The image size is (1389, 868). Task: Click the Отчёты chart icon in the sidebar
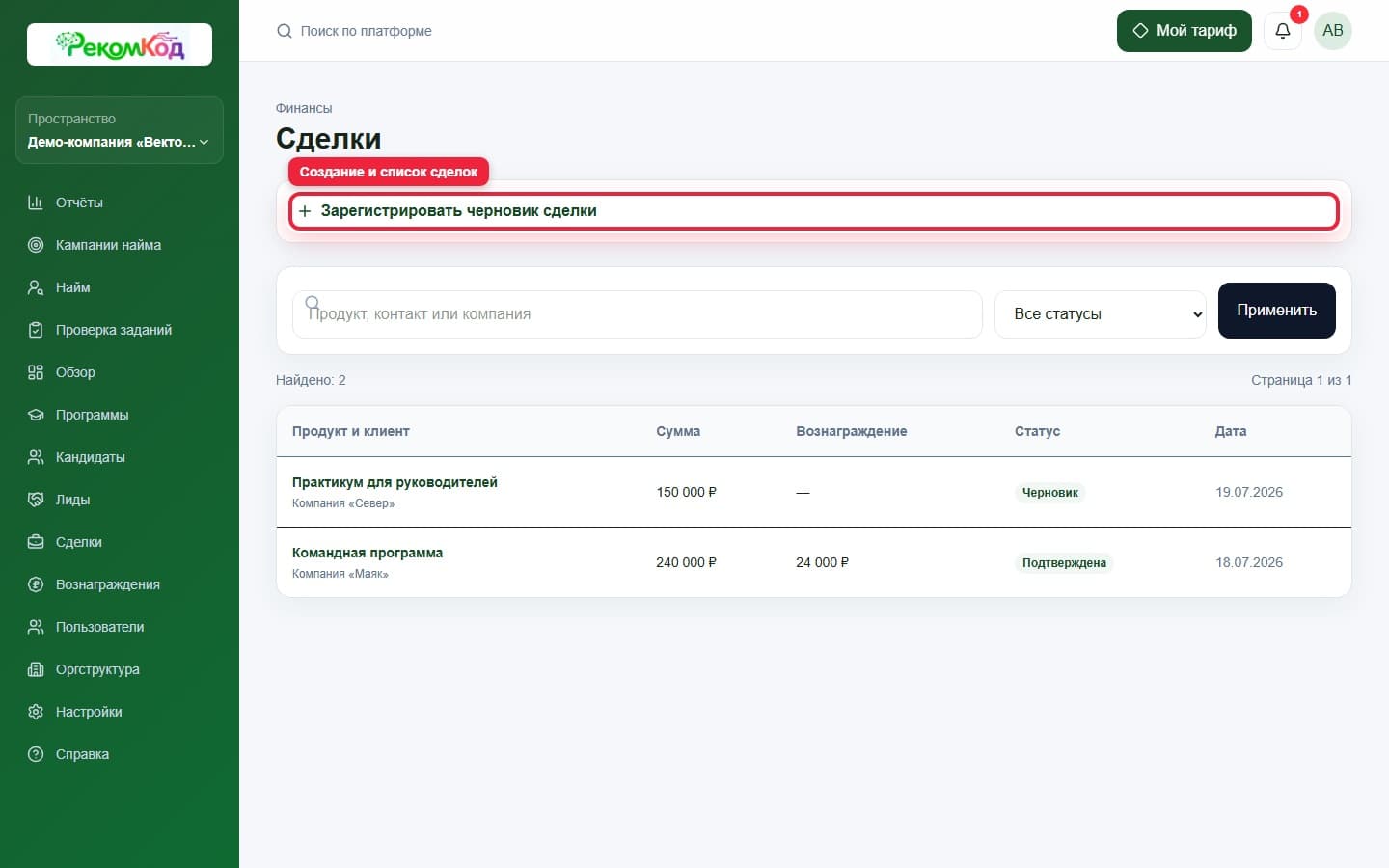[x=36, y=203]
